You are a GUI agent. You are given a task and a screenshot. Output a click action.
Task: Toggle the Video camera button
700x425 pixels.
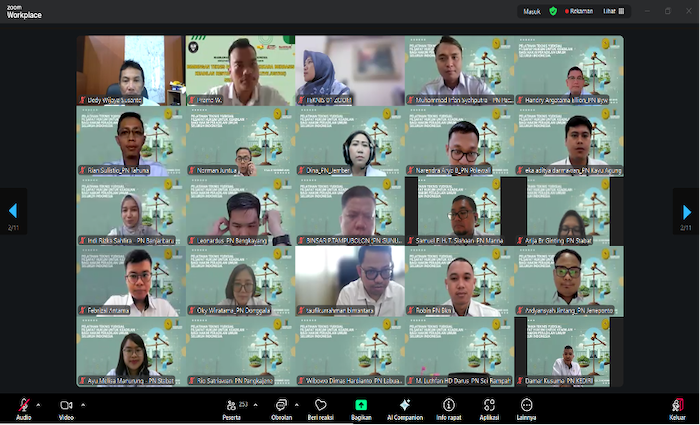pyautogui.click(x=66, y=405)
